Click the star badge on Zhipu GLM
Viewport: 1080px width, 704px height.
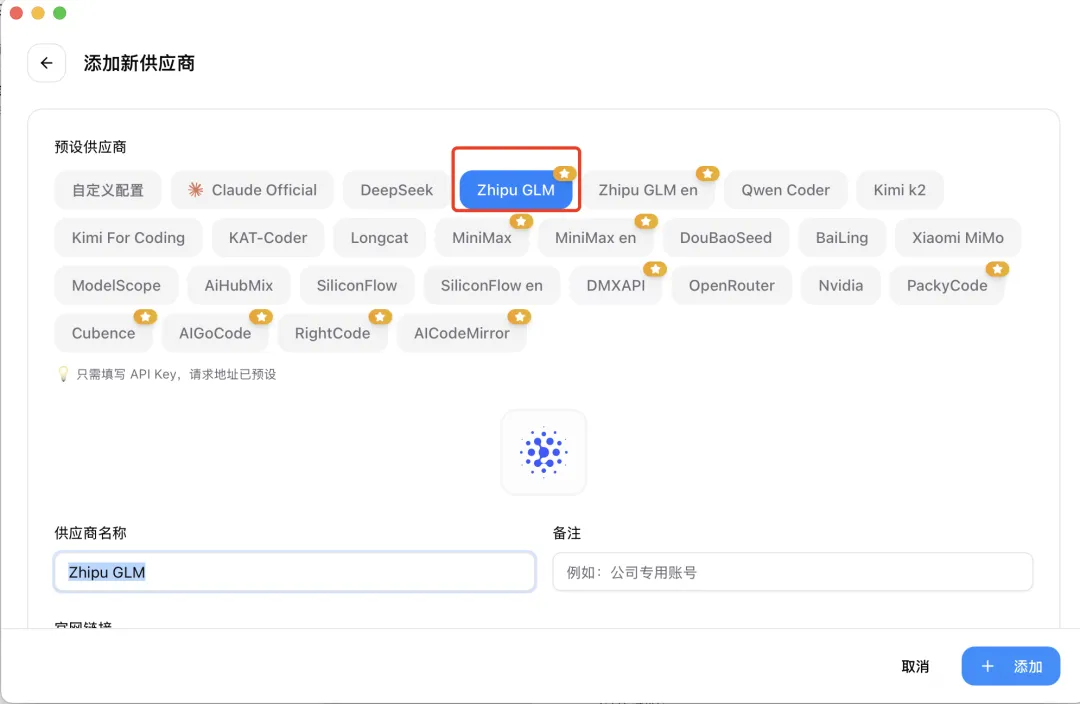tap(565, 174)
